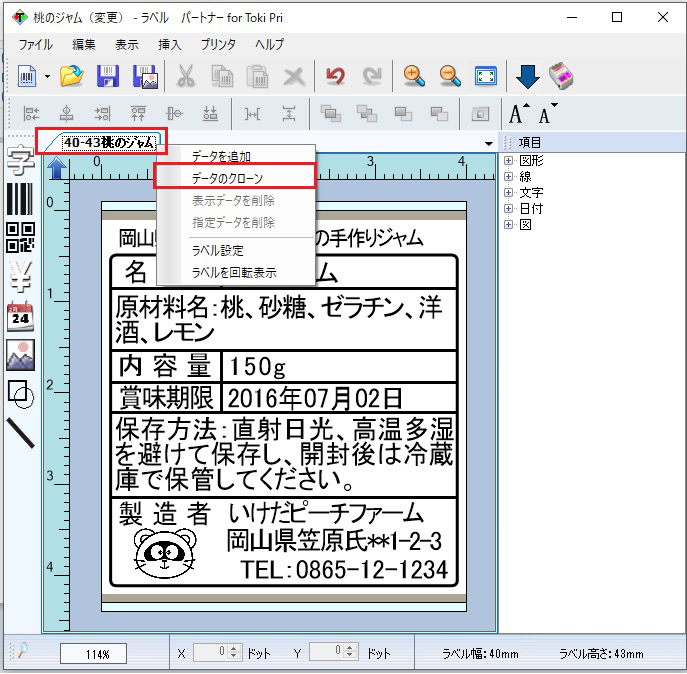Open the 編集 menu
Image resolution: width=687 pixels, height=674 pixels.
coord(84,44)
